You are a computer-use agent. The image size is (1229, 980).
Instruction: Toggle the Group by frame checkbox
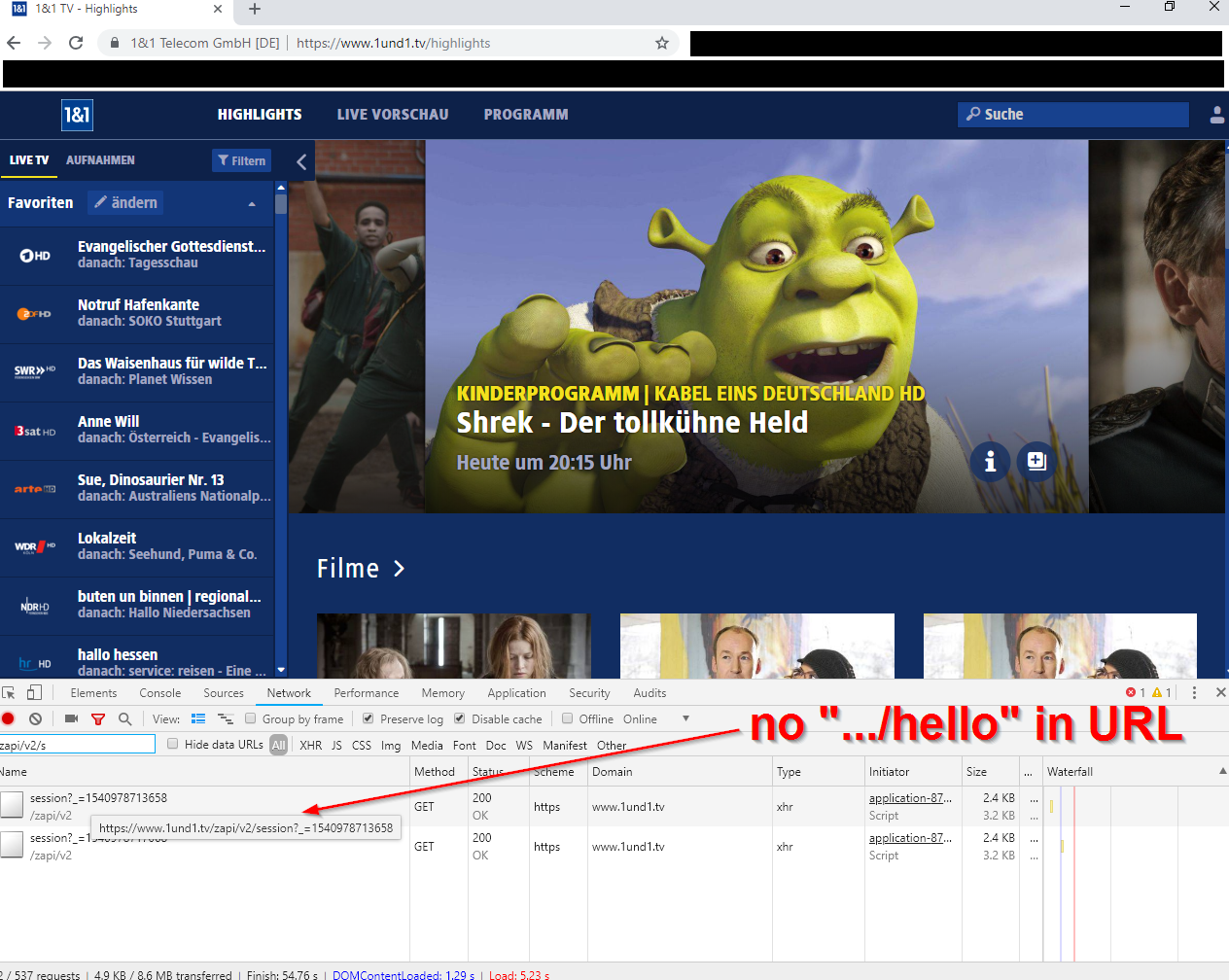coord(250,718)
